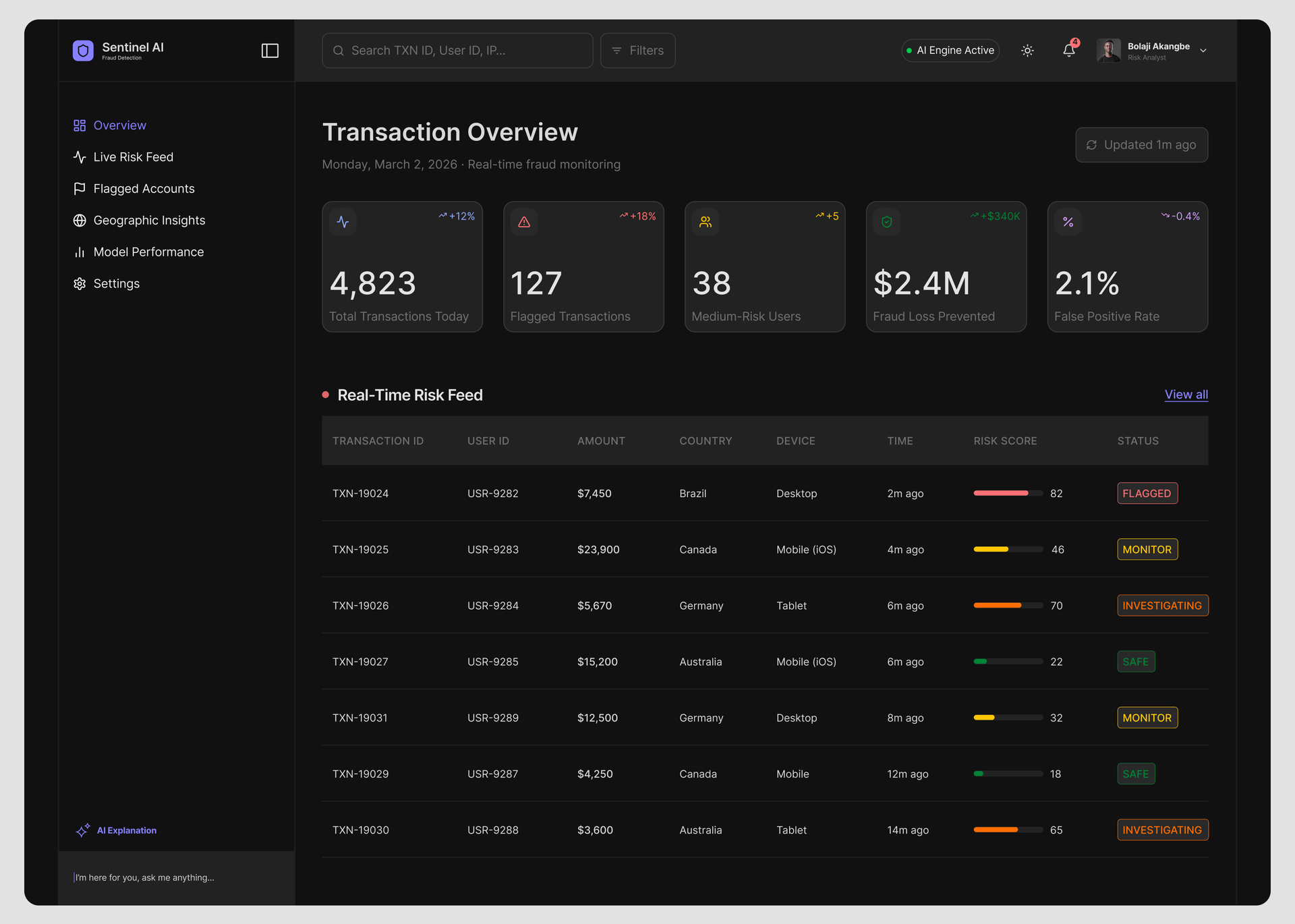Click the Flagged Transactions warning triangle icon
The image size is (1295, 924).
point(524,222)
